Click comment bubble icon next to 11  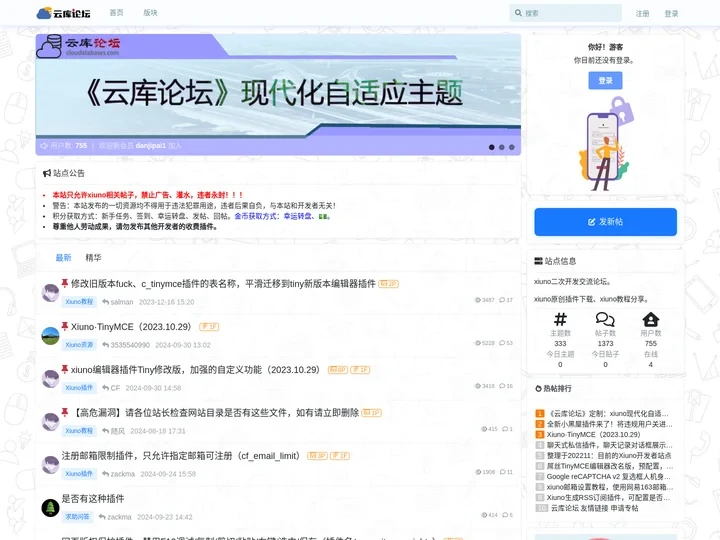click(x=503, y=472)
